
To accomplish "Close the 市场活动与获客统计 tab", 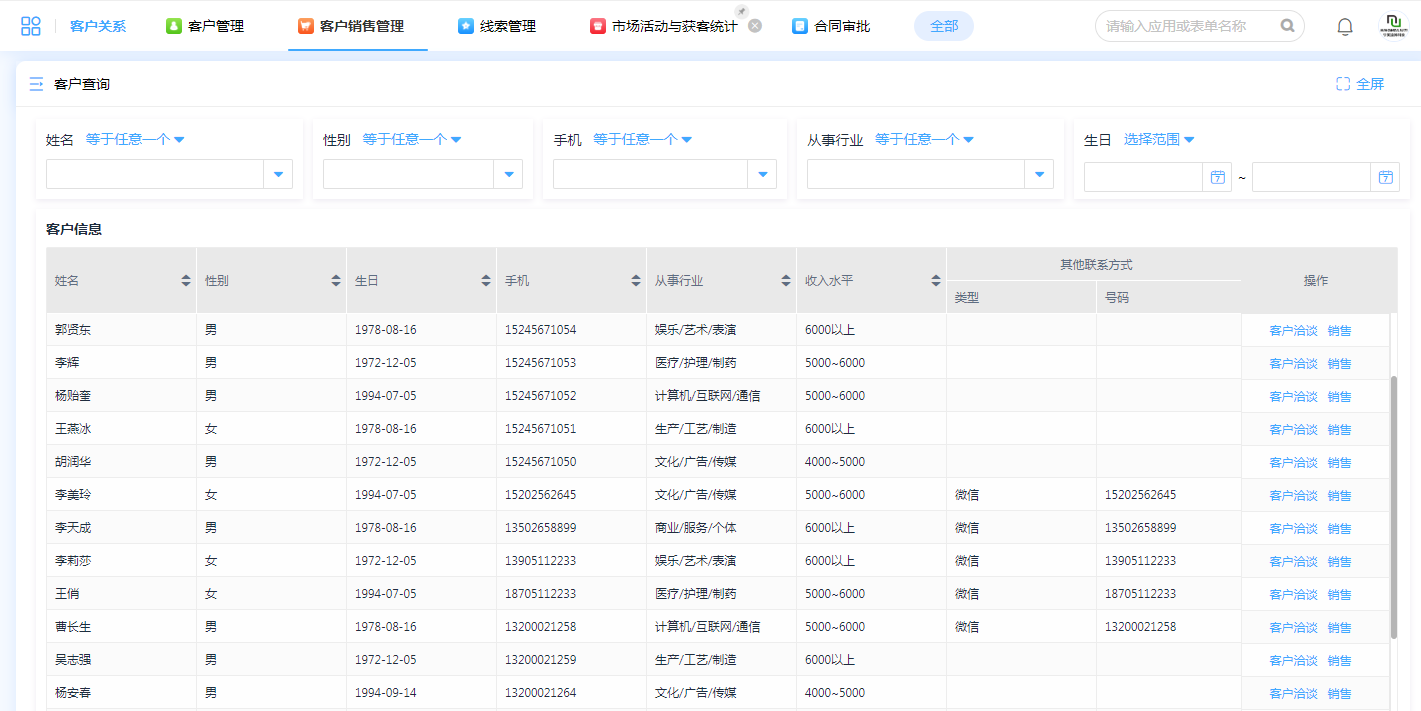I will [755, 26].
